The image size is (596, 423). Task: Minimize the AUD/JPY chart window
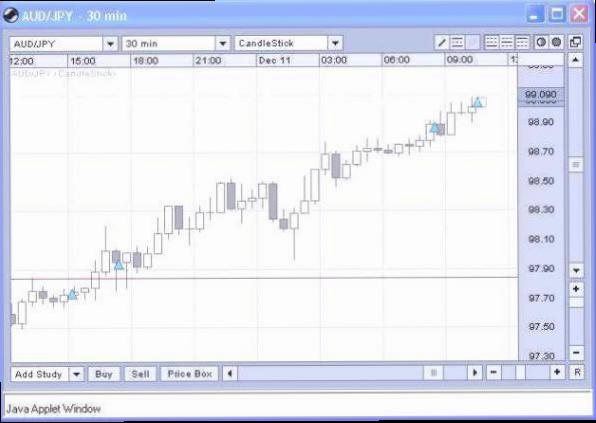pos(535,14)
